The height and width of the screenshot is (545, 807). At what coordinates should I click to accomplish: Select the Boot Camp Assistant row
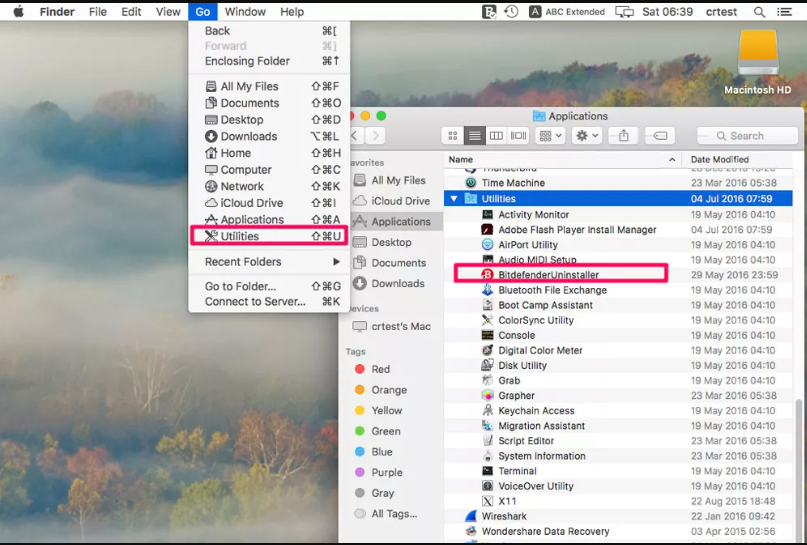(x=618, y=305)
